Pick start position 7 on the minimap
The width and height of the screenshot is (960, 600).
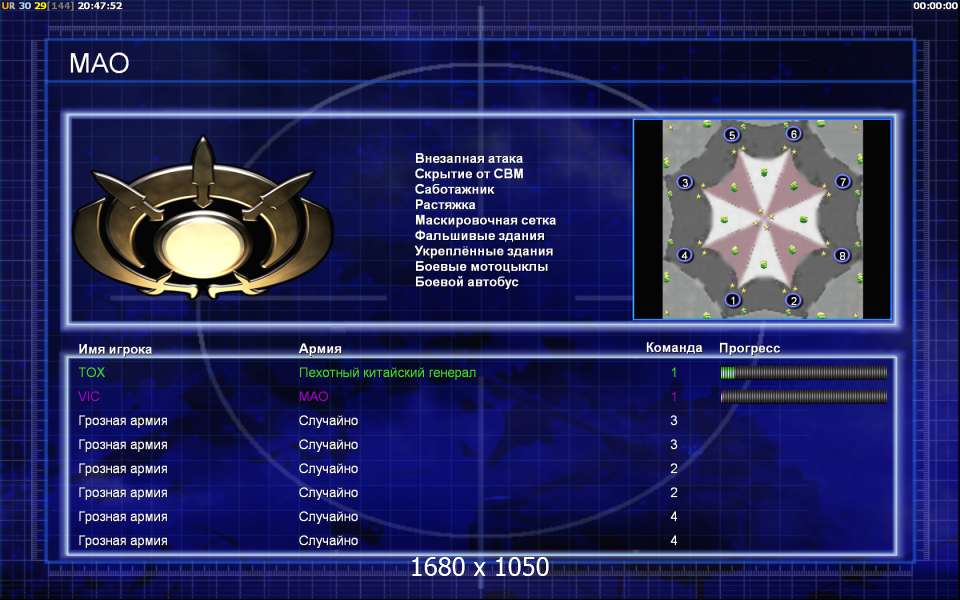[x=842, y=182]
